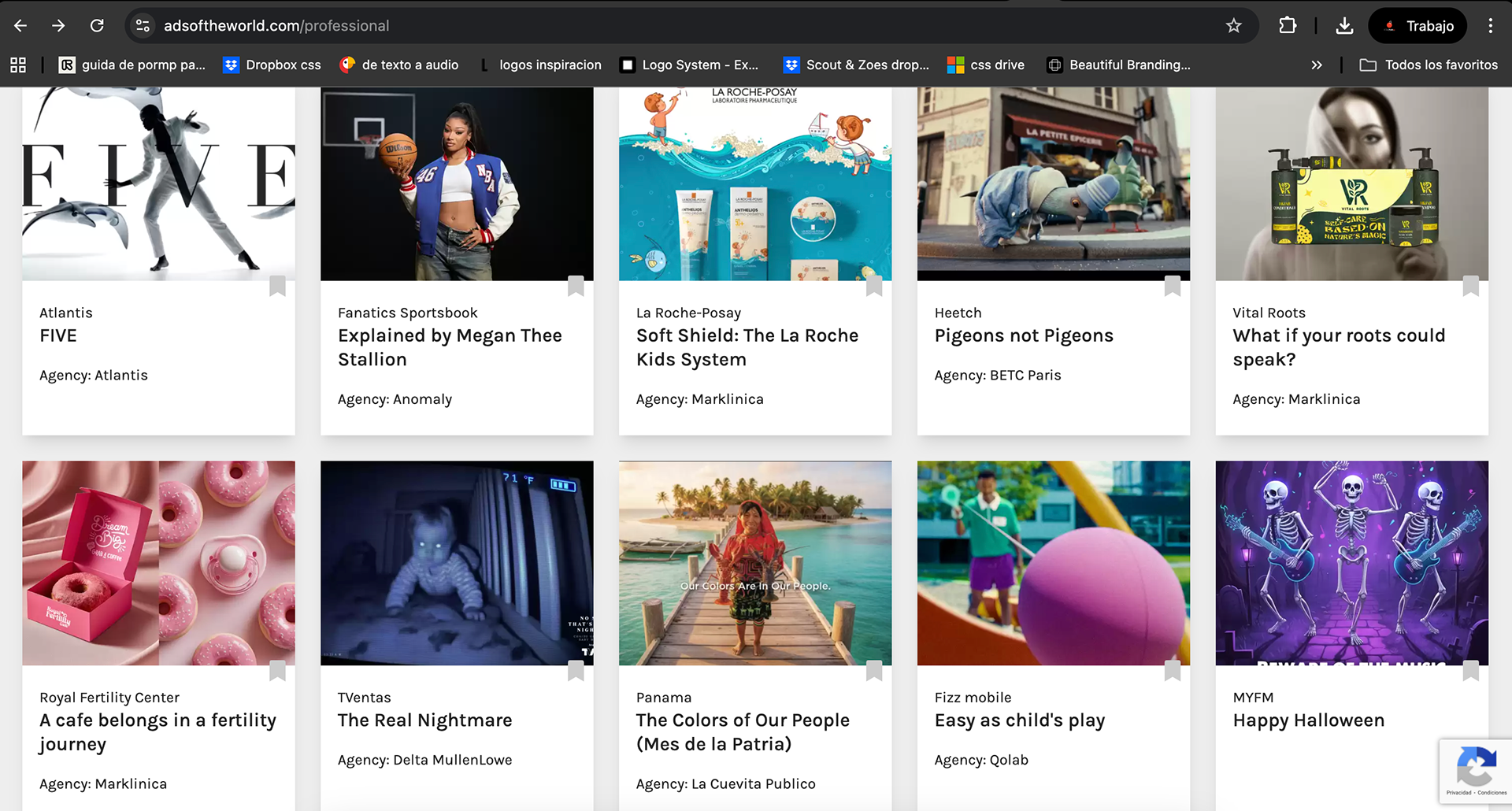This screenshot has height=811, width=1512.
Task: Open 'What if your roots could speak?'
Action: point(1339,348)
